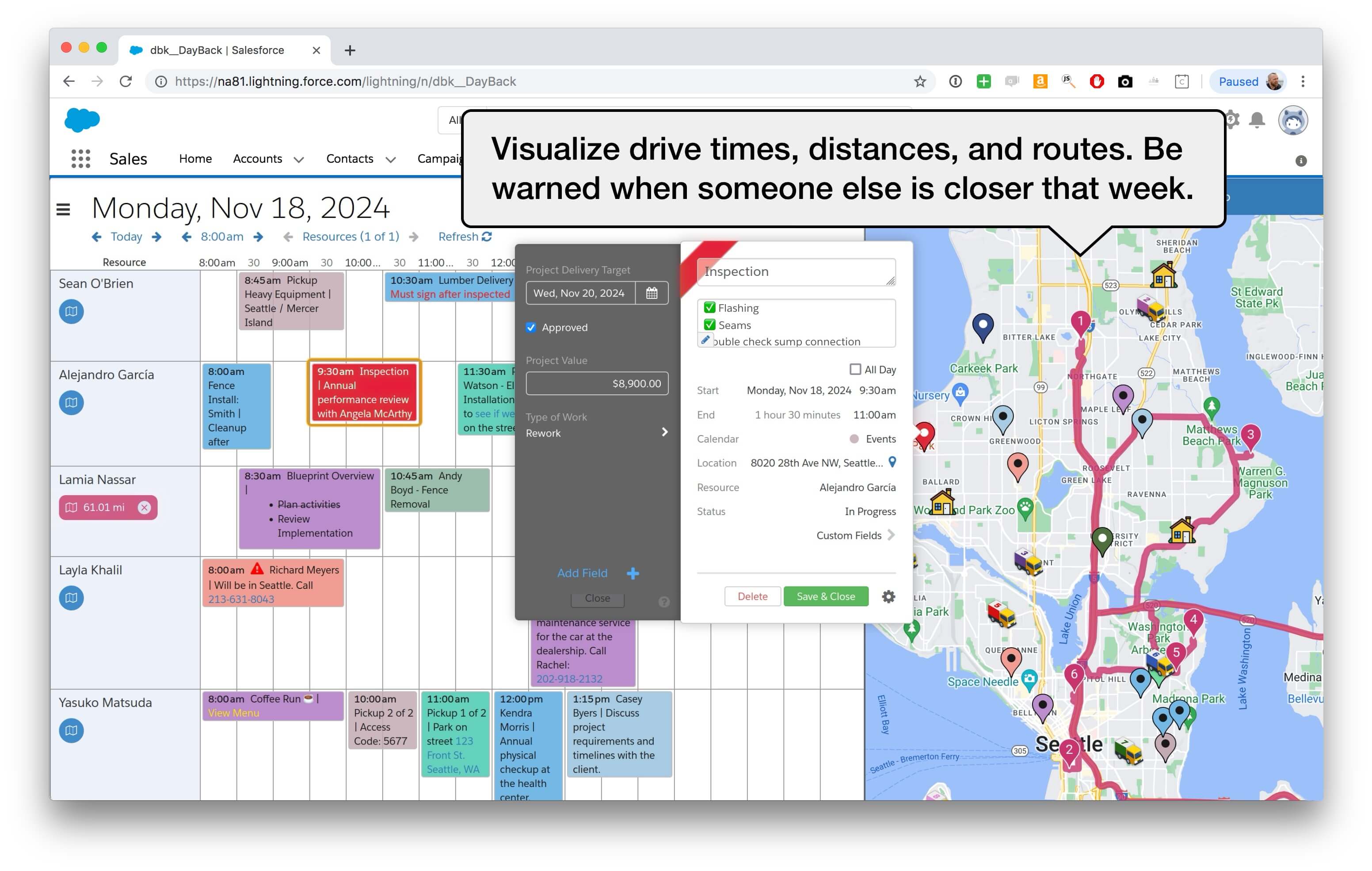Expand the Type of Work Rework chevron
The width and height of the screenshot is (1372, 871).
(x=664, y=432)
